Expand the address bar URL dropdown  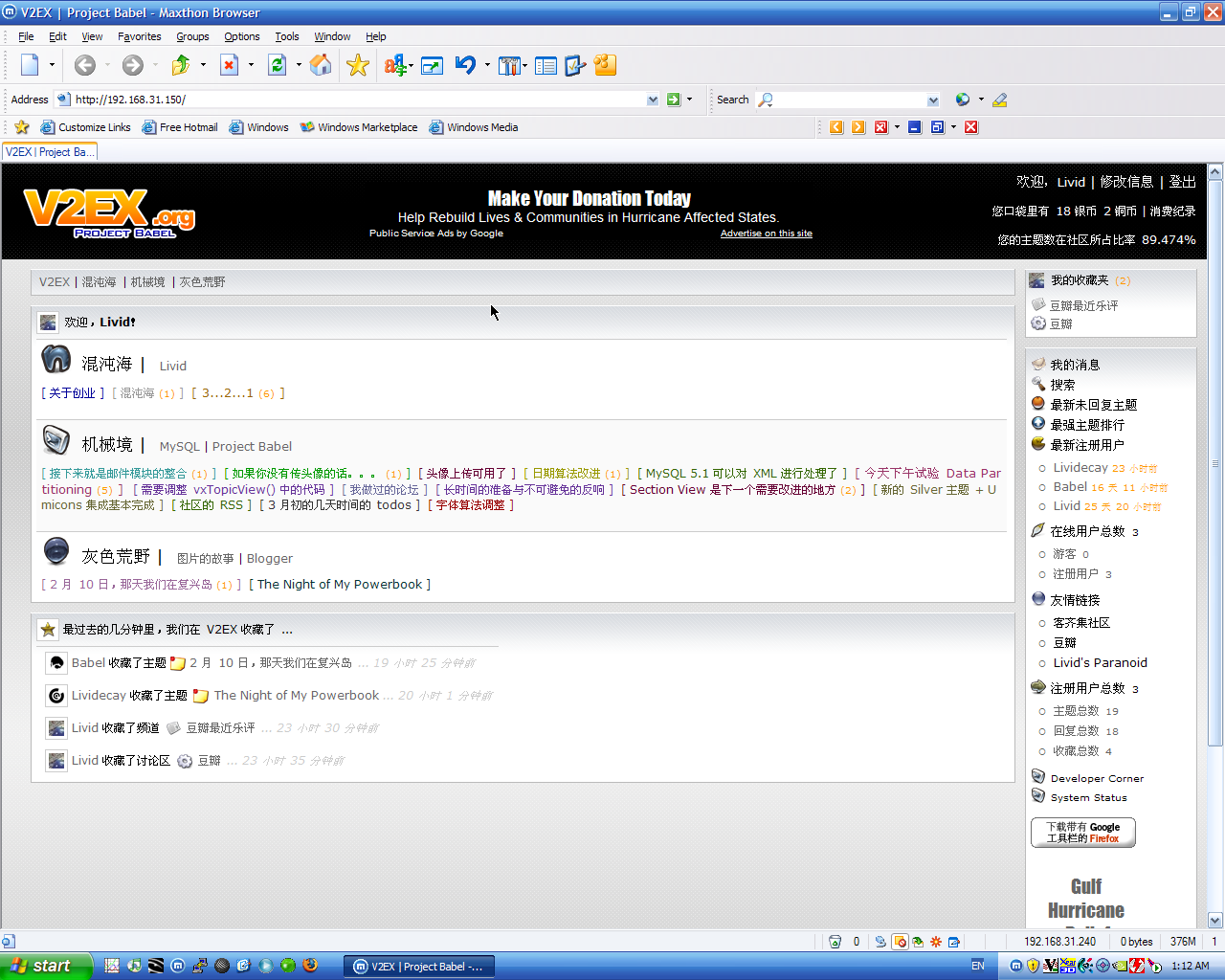[x=653, y=100]
